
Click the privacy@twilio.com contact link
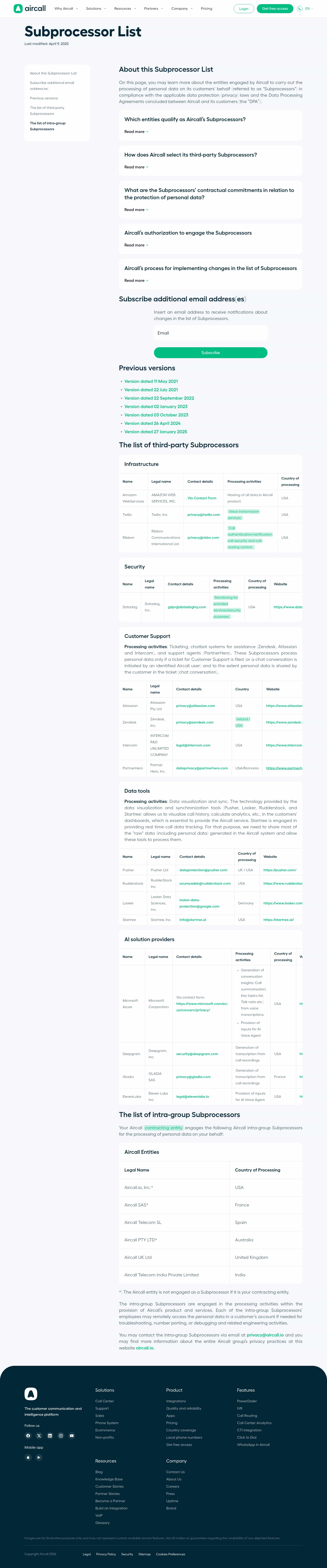(x=203, y=514)
